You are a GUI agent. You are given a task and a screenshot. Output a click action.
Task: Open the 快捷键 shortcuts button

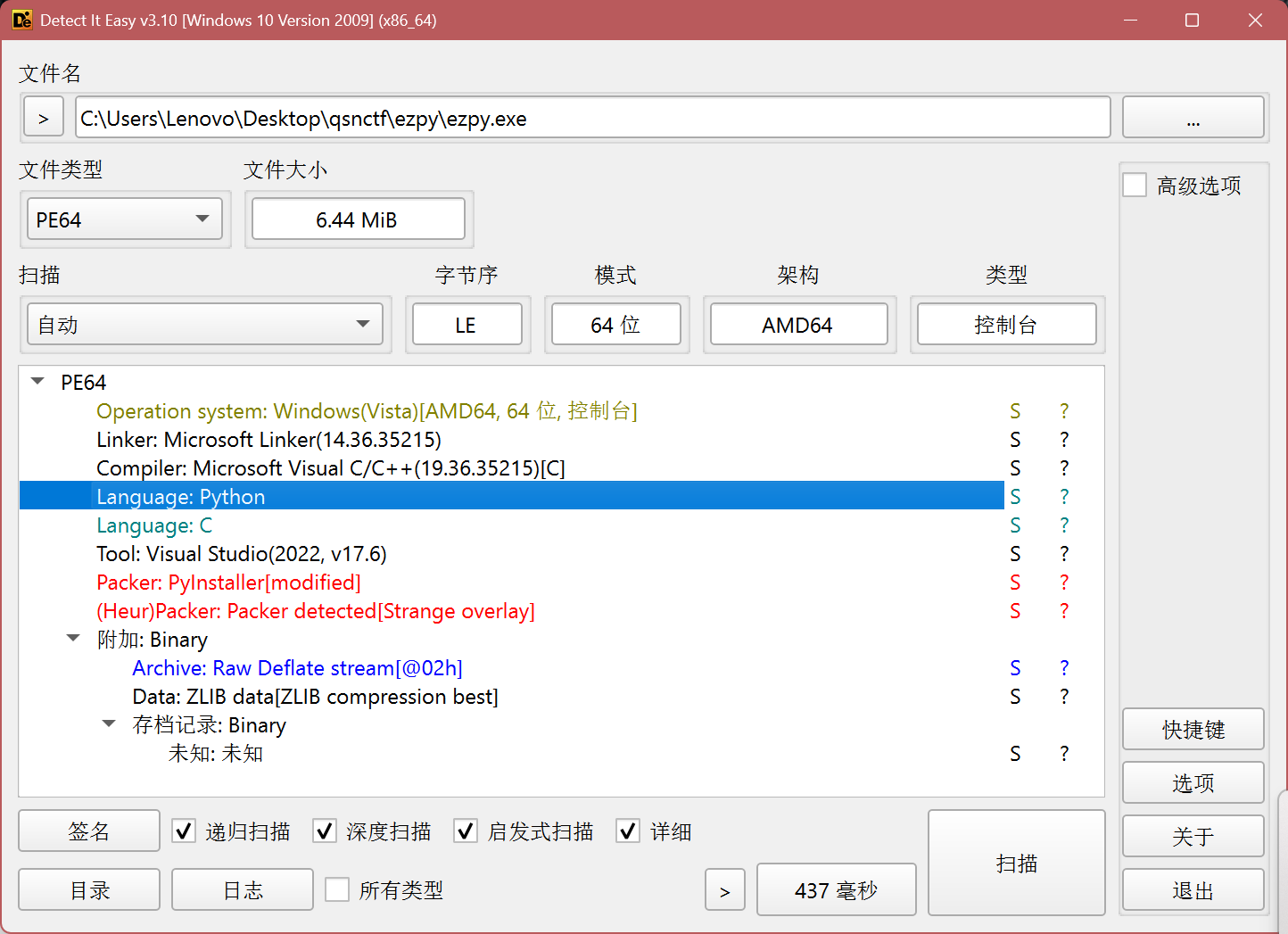pyautogui.click(x=1193, y=729)
